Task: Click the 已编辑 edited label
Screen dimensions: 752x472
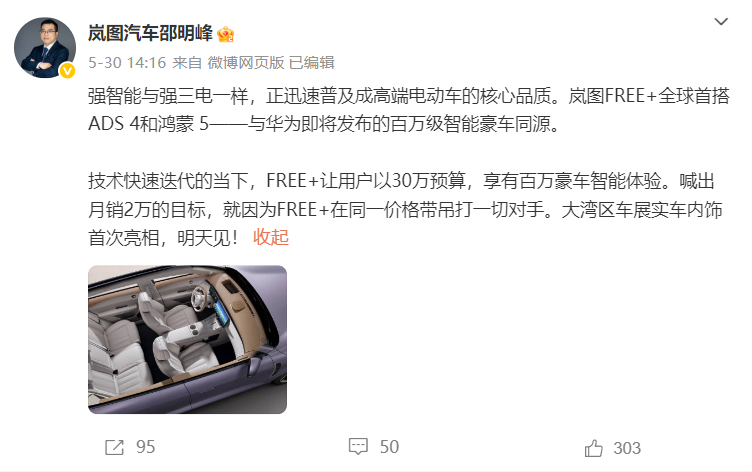Action: [312, 62]
